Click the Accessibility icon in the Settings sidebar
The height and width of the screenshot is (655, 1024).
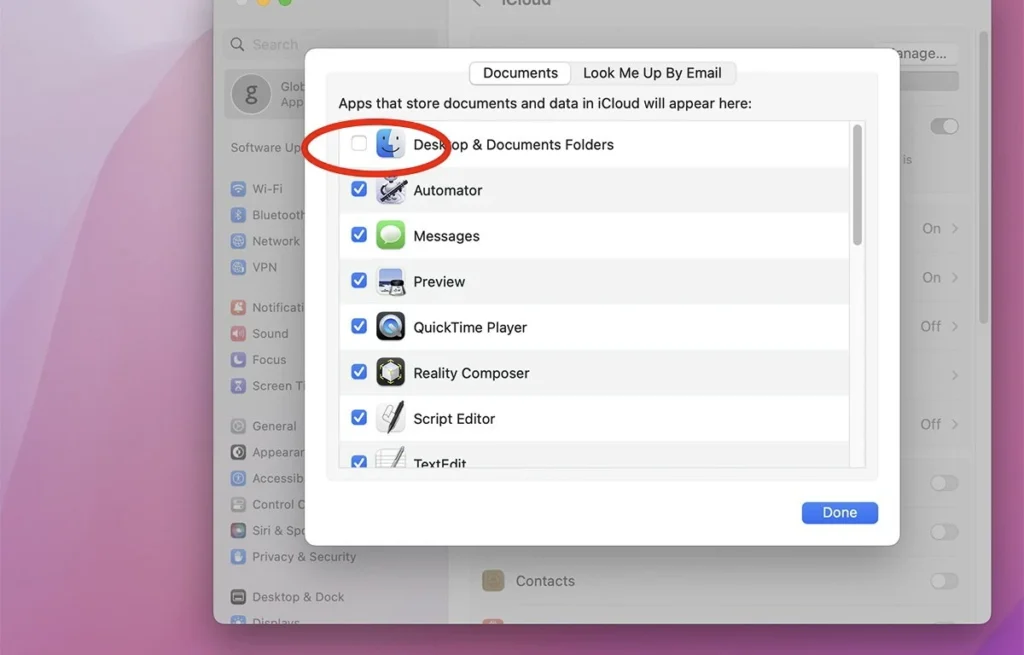[x=238, y=478]
